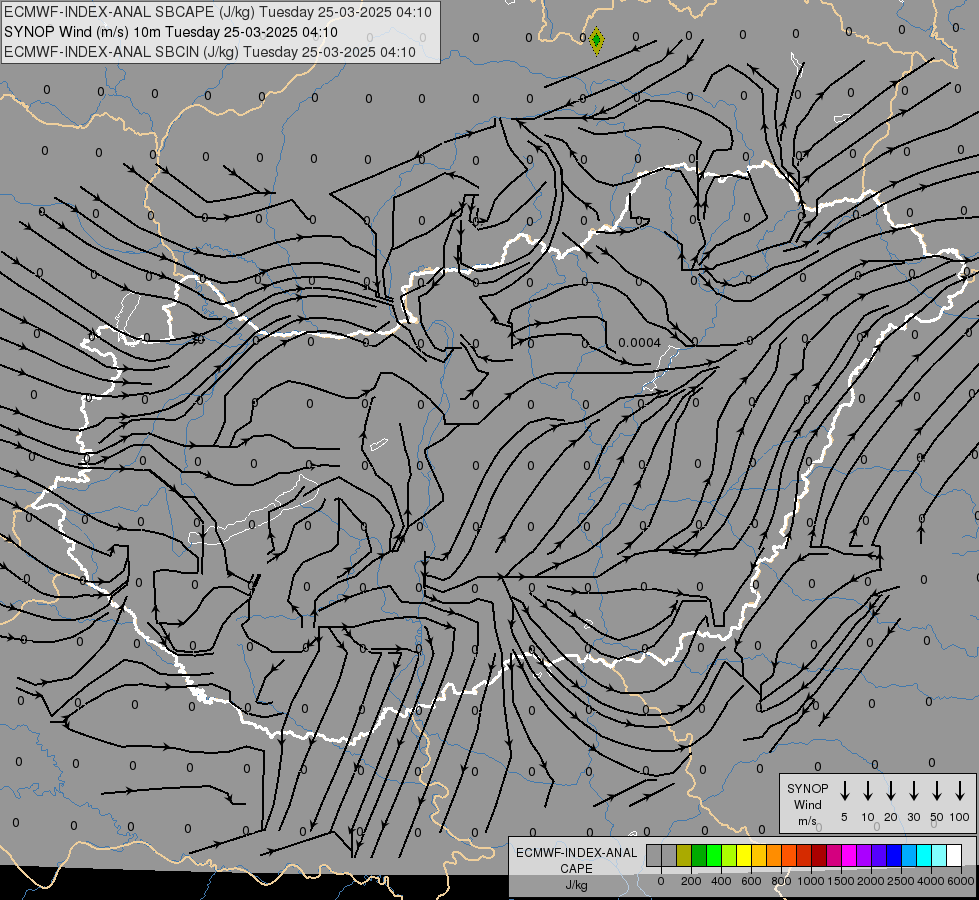Pick the orange swatch before the 800 tick
Screen dimensions: 979x900
point(774,855)
